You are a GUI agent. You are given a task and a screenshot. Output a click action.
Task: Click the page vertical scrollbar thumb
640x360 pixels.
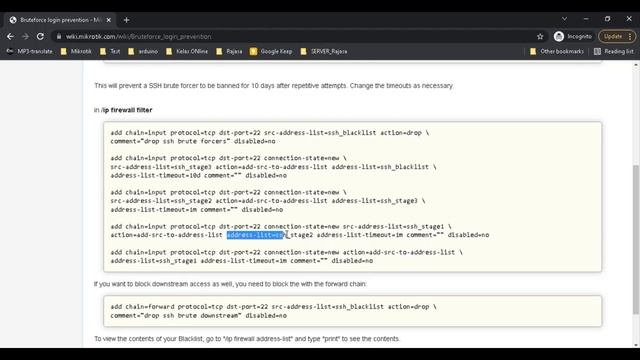pyautogui.click(x=636, y=240)
